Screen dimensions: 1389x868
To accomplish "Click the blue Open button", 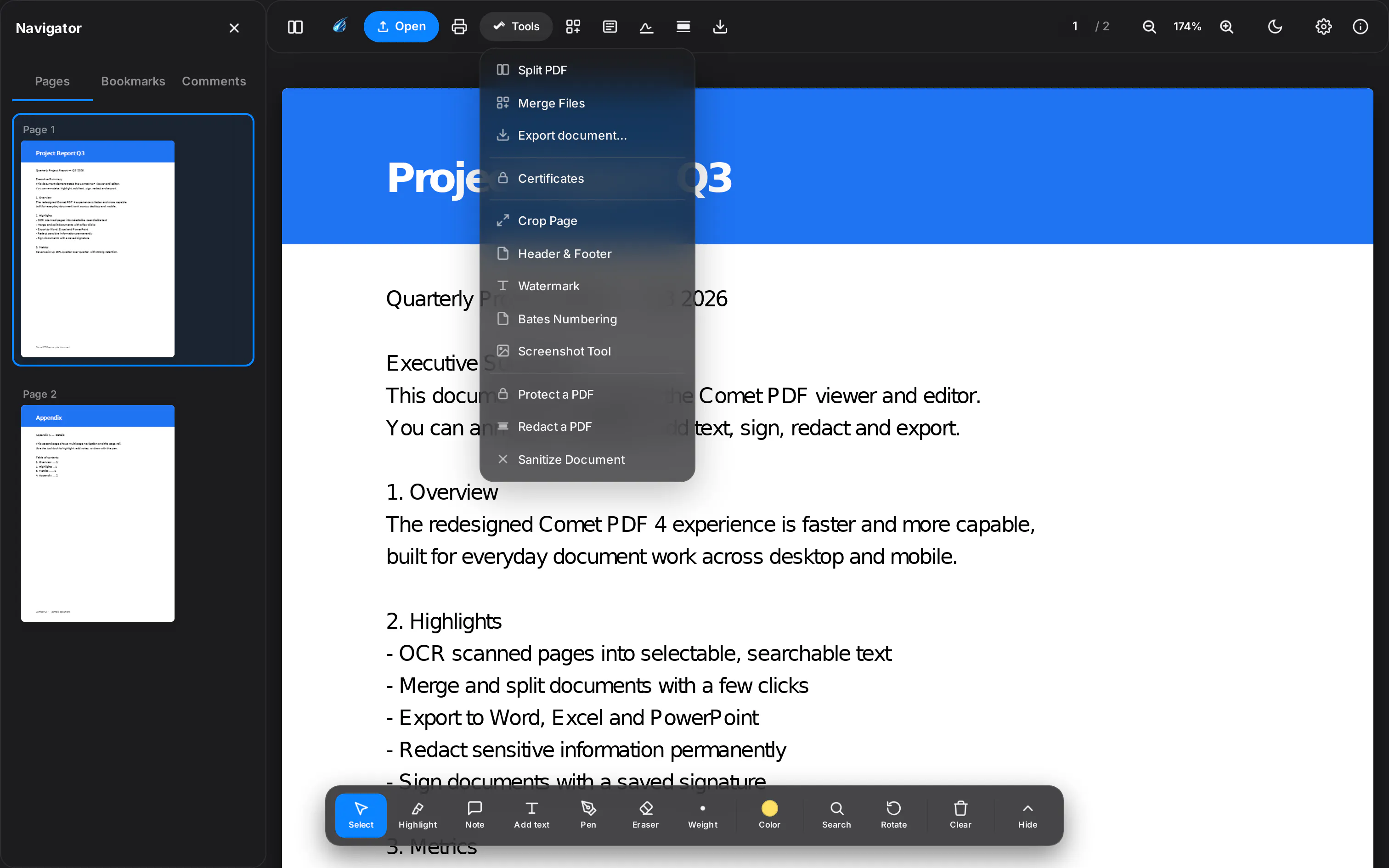I will pos(401,27).
